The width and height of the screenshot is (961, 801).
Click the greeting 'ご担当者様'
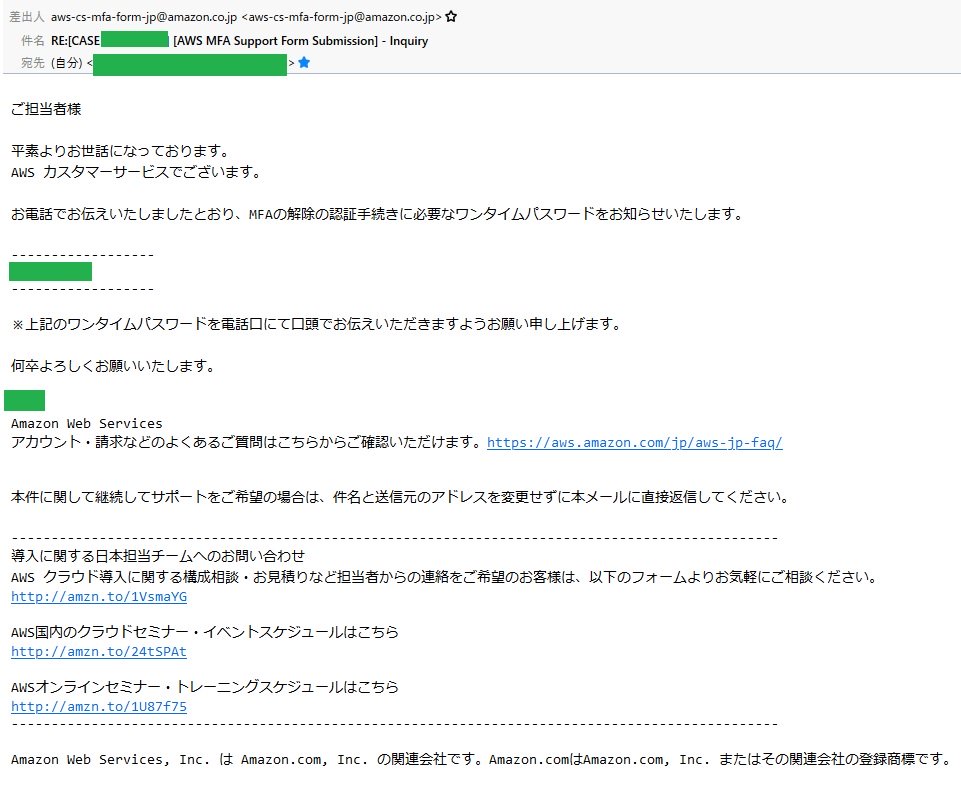click(x=46, y=109)
